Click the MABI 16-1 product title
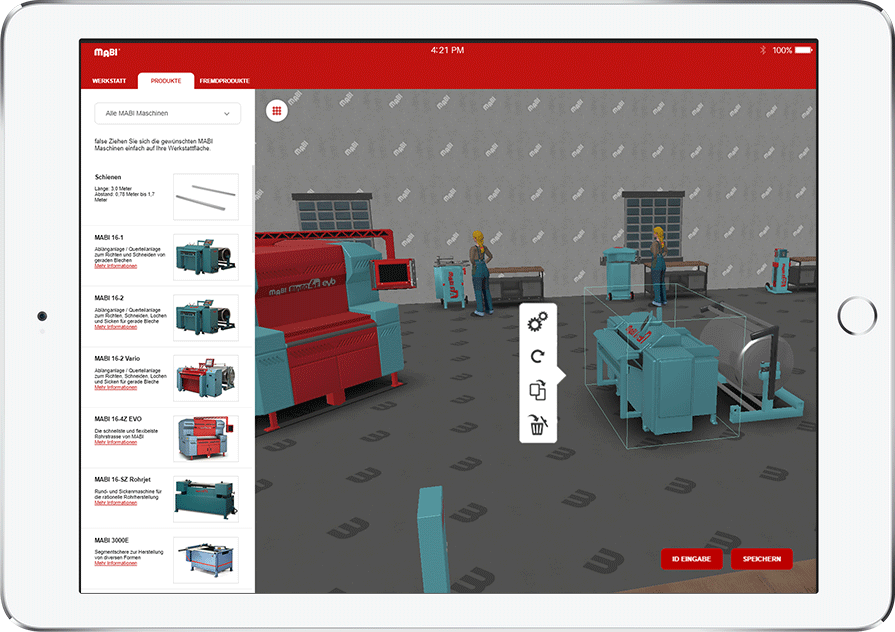The image size is (895, 632). (x=108, y=237)
